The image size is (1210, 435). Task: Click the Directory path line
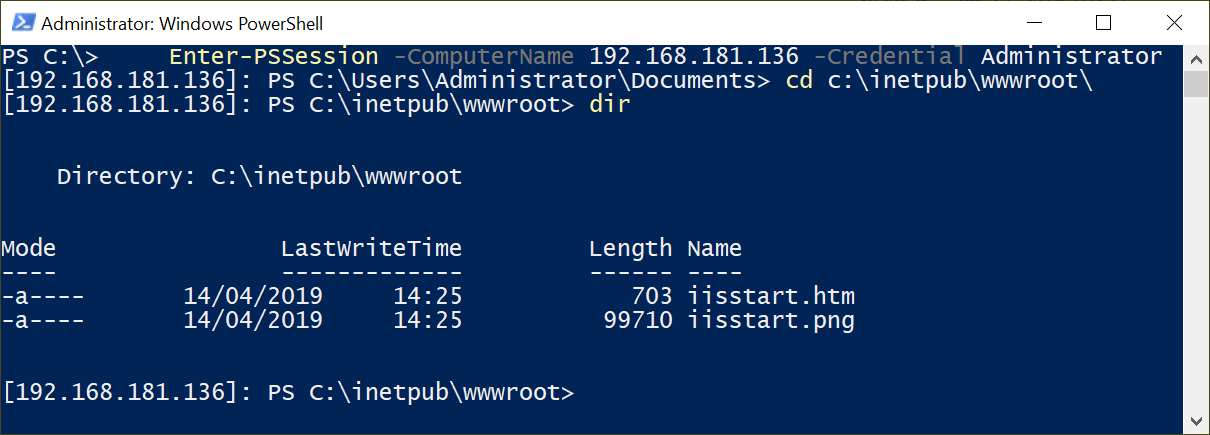[x=260, y=177]
